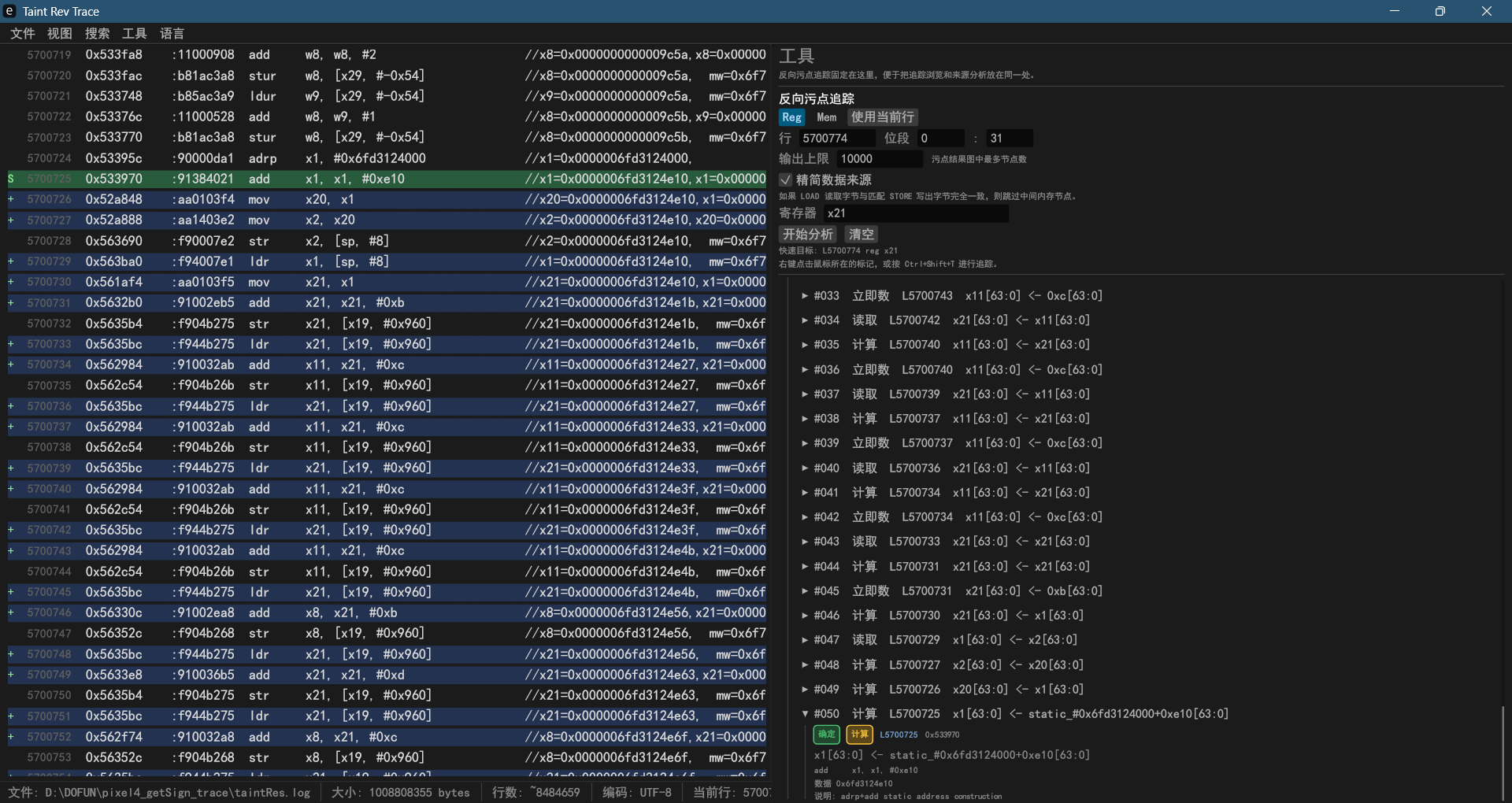The height and width of the screenshot is (803, 1512).
Task: Open the 视图 menu
Action: [x=60, y=33]
